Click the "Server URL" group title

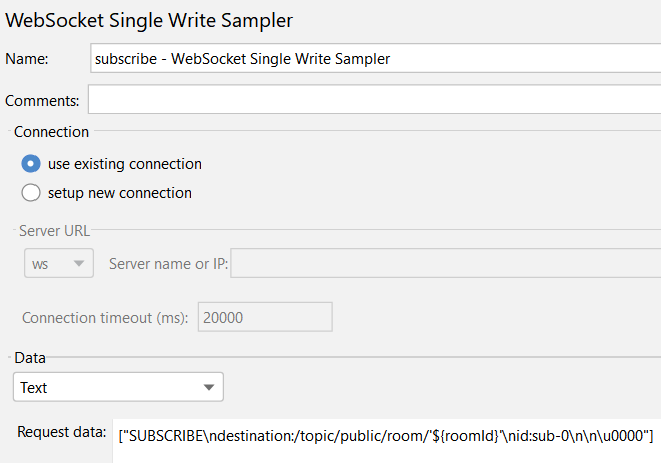(x=56, y=231)
